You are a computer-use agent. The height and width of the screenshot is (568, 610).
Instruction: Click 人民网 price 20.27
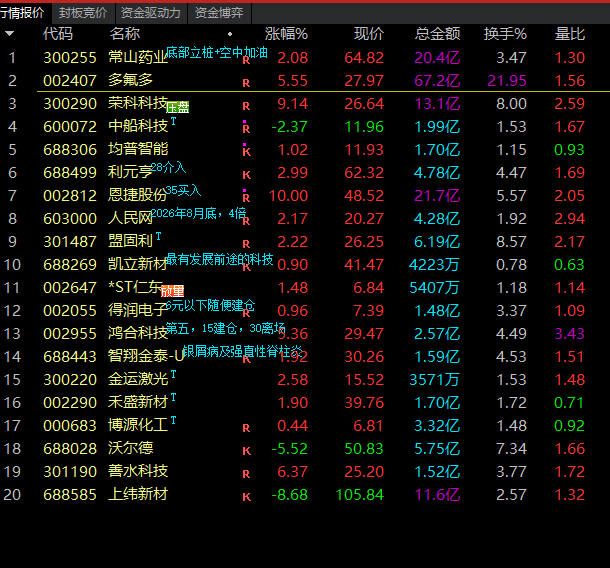click(364, 218)
